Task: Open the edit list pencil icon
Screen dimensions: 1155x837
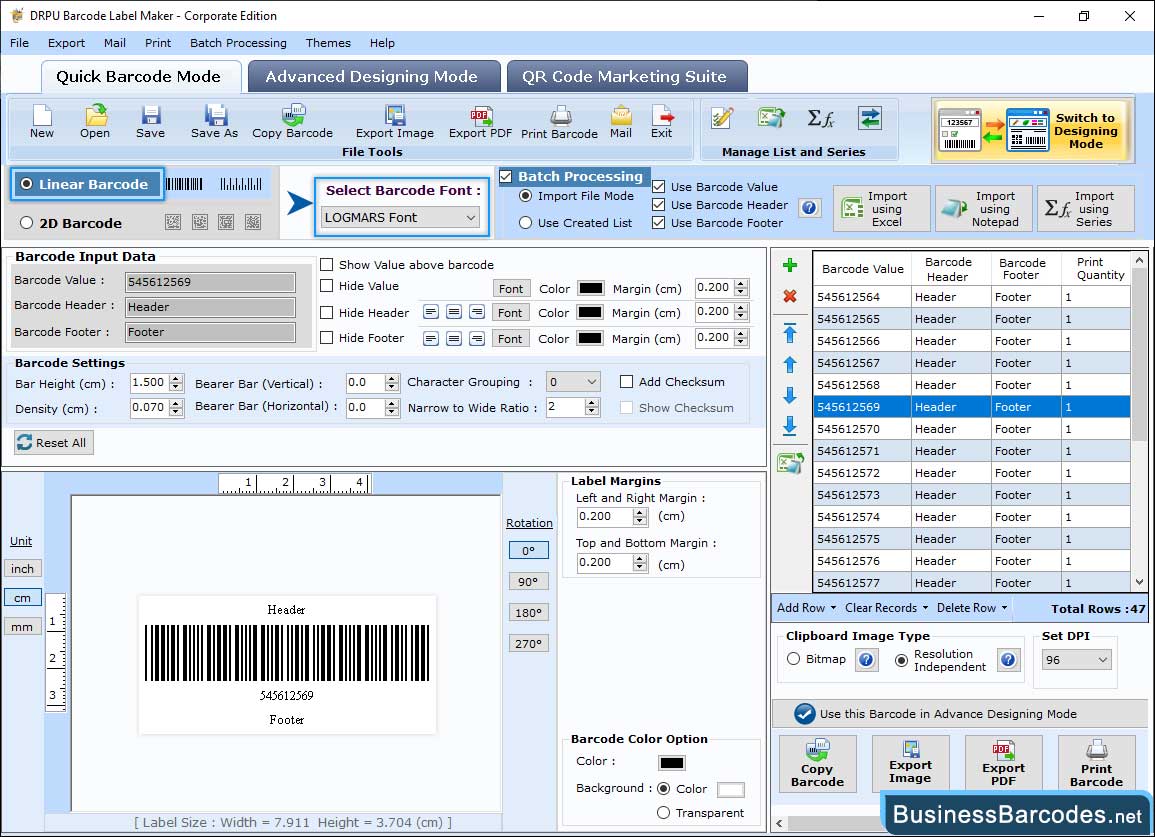Action: (722, 118)
